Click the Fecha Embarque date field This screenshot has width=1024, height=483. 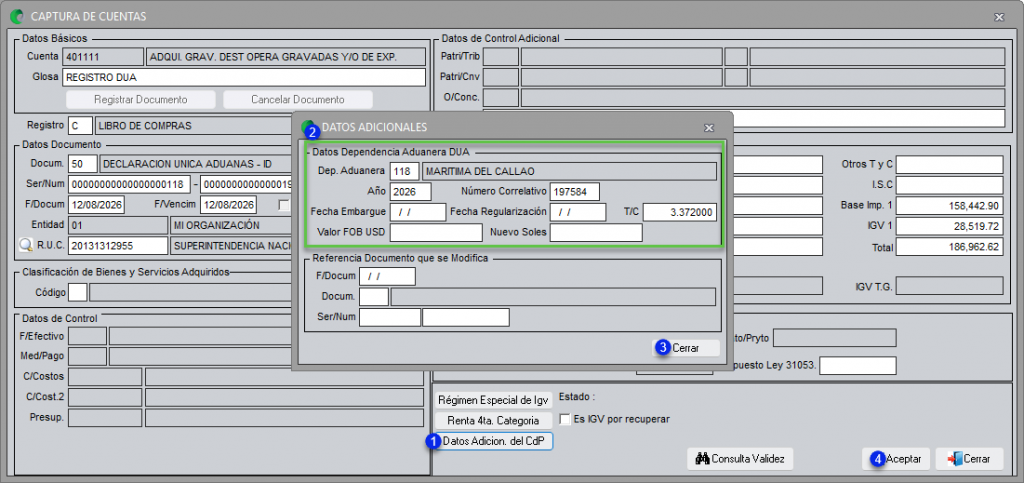click(418, 213)
